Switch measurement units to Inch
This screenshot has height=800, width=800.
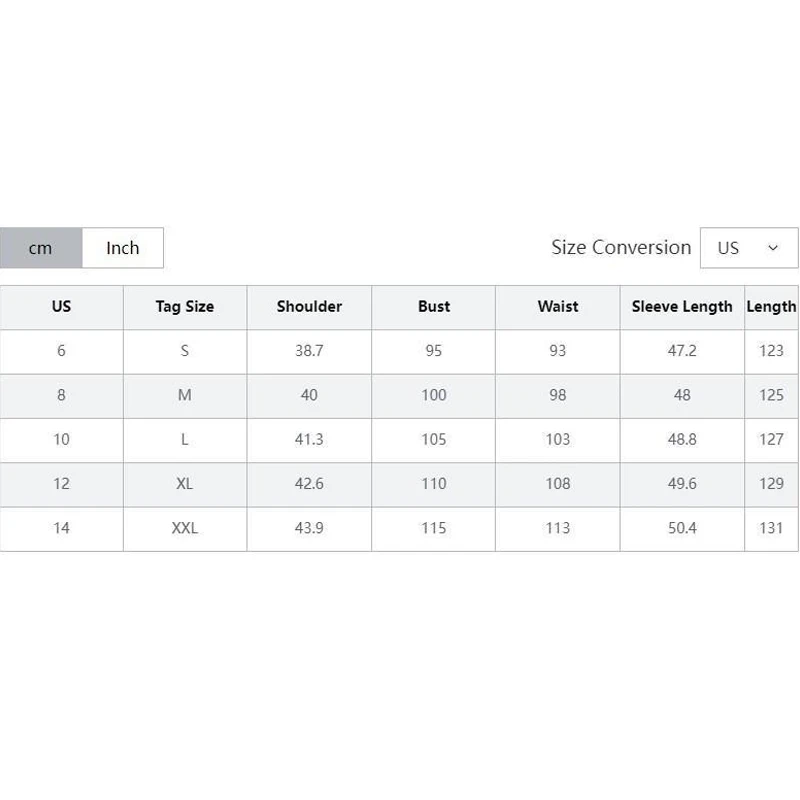[x=122, y=248]
